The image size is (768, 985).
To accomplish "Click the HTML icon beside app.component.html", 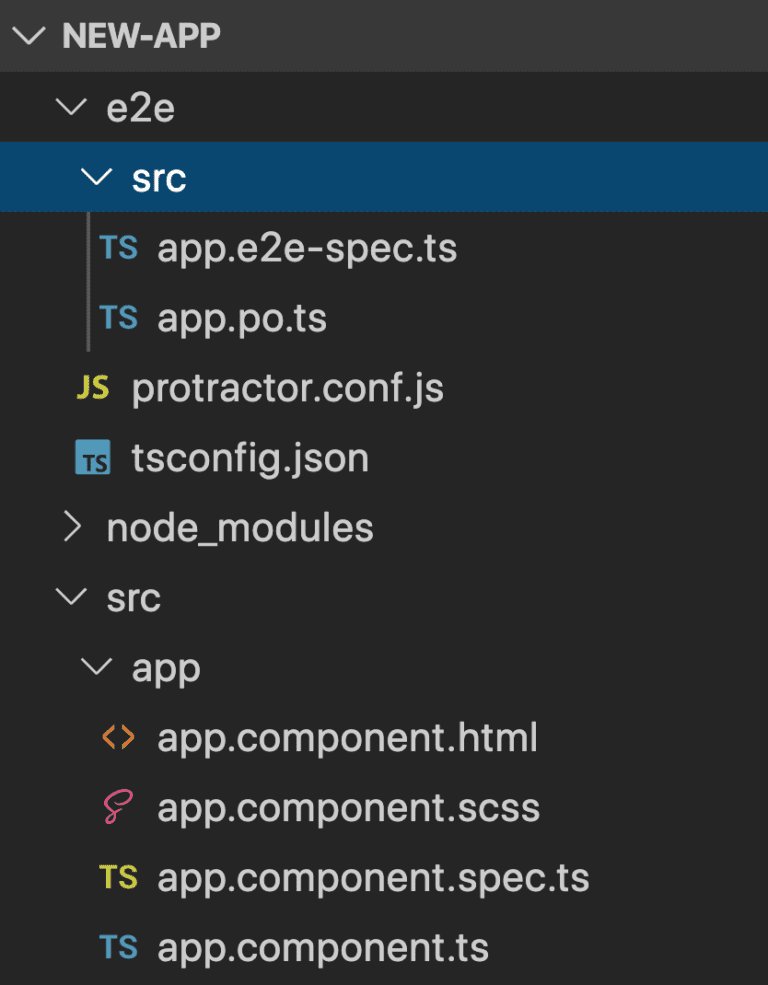I will tap(118, 737).
